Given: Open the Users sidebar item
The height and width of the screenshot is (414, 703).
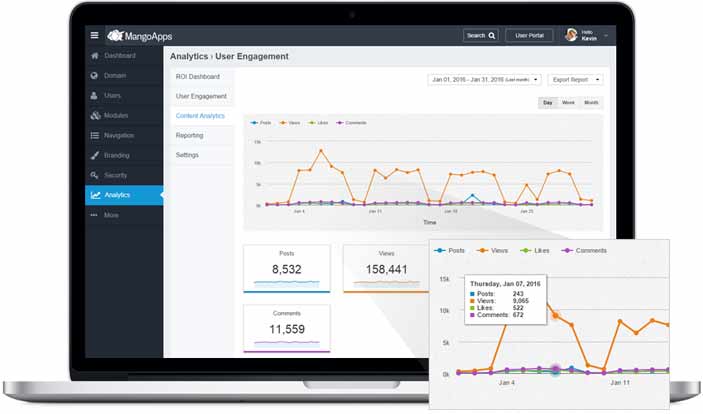Looking at the screenshot, I should 124,96.
